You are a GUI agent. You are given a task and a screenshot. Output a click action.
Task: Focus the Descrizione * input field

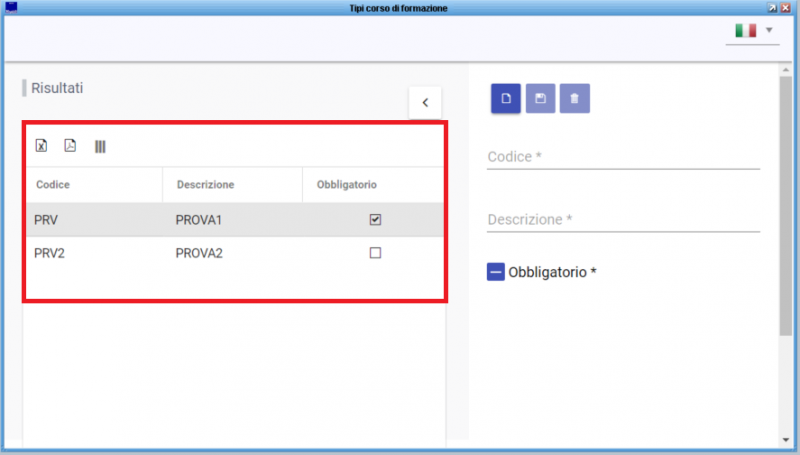(x=623, y=220)
